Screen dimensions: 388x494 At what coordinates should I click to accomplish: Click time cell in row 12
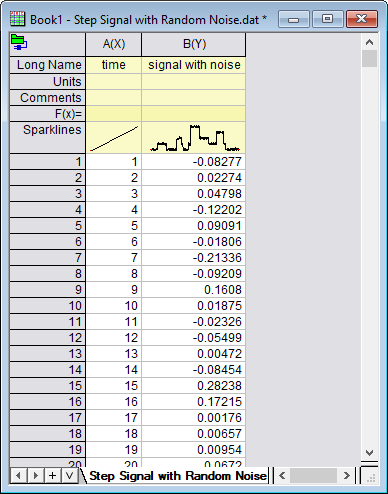pyautogui.click(x=114, y=338)
